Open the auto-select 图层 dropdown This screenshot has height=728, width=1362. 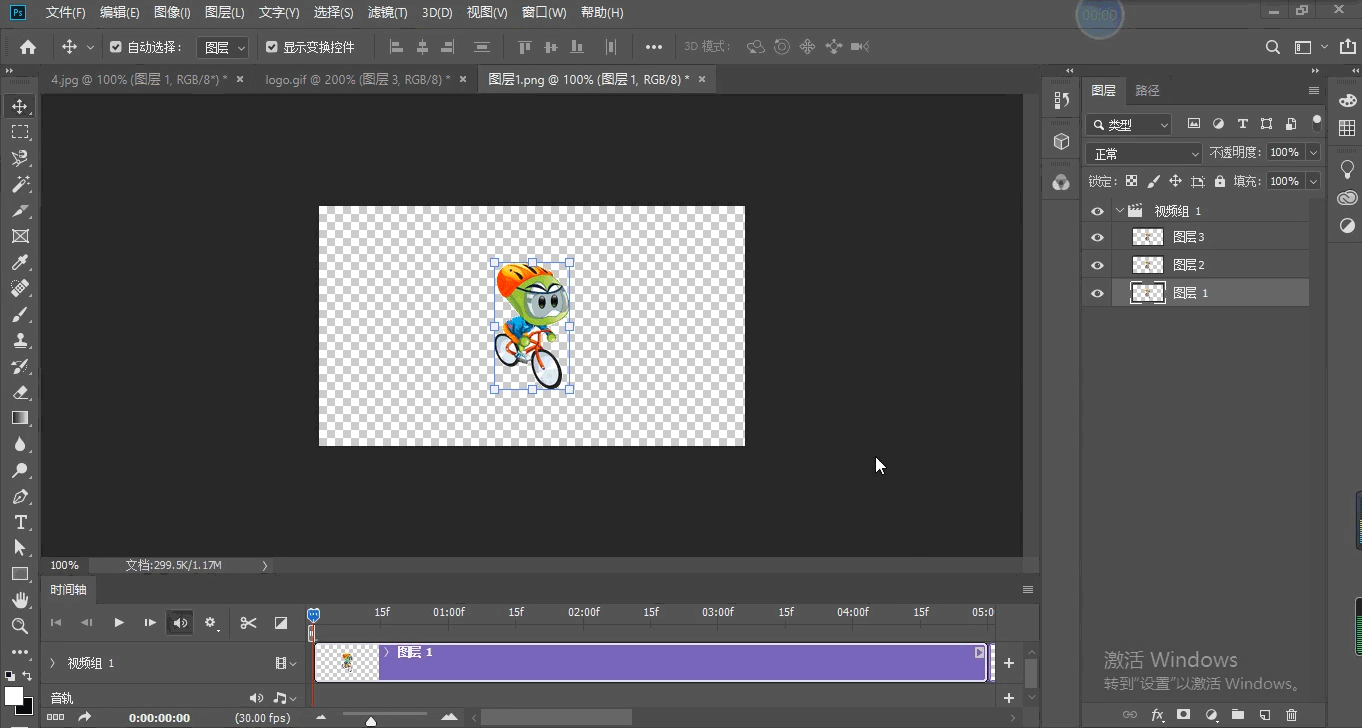click(222, 47)
